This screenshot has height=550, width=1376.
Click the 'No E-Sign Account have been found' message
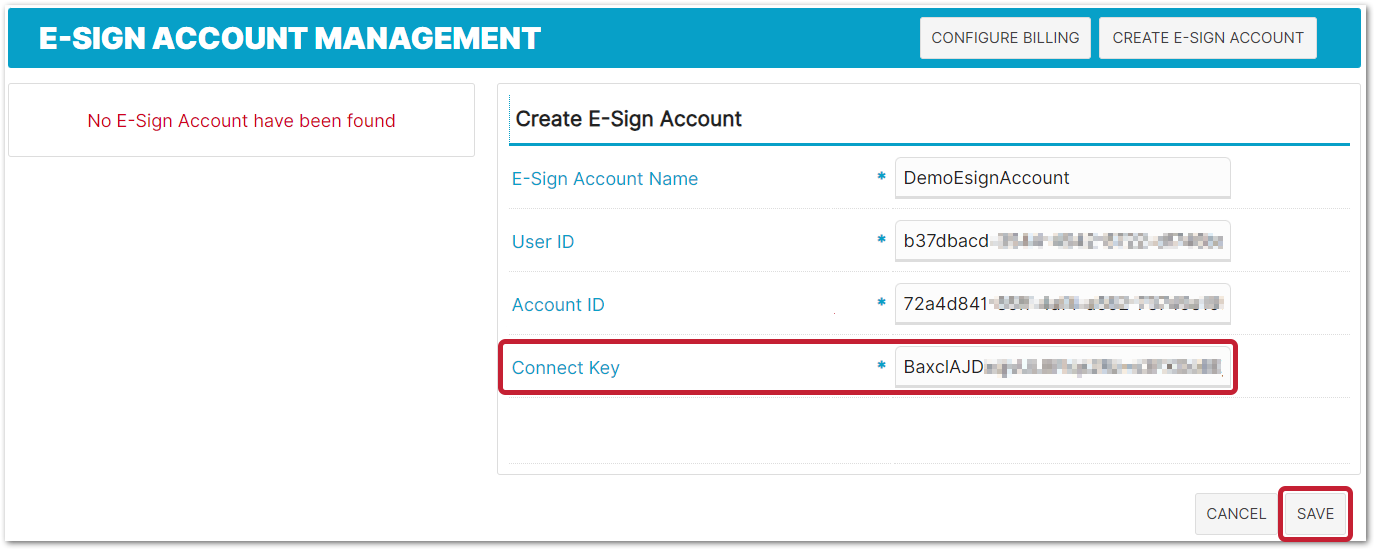click(242, 121)
